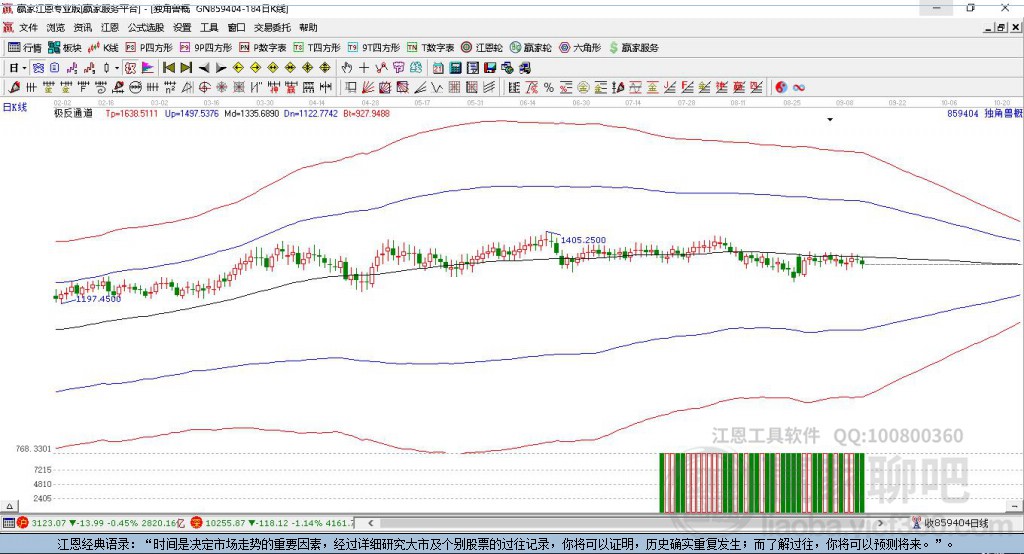Image resolution: width=1024 pixels, height=554 pixels.
Task: Click the 板块 sector toolbar button
Action: pos(65,47)
